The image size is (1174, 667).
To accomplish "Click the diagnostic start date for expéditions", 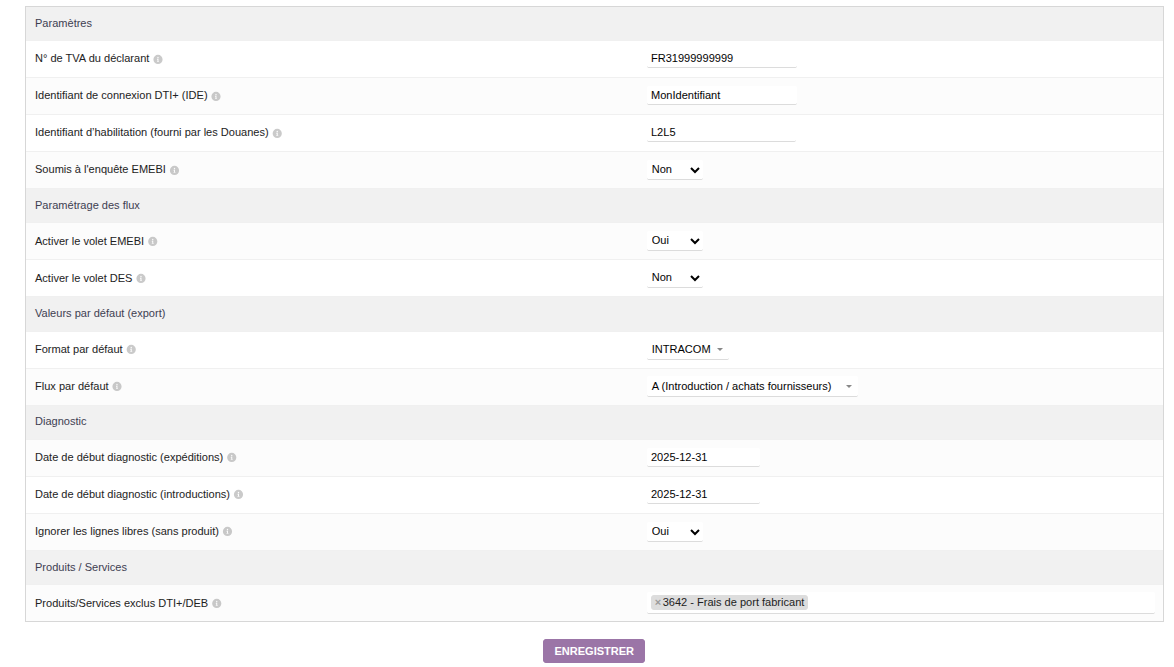I will [703, 457].
